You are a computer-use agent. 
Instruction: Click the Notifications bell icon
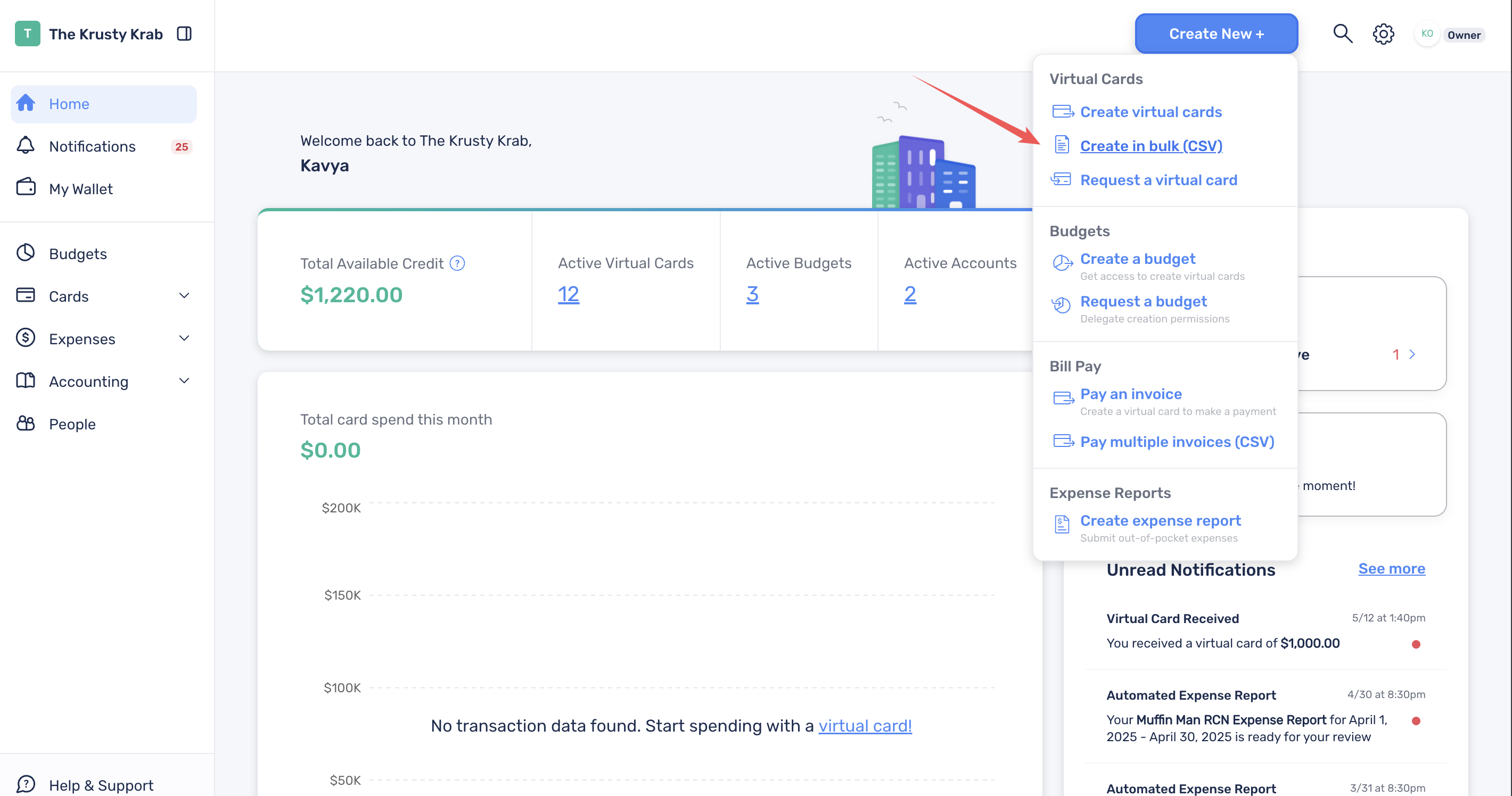click(26, 145)
